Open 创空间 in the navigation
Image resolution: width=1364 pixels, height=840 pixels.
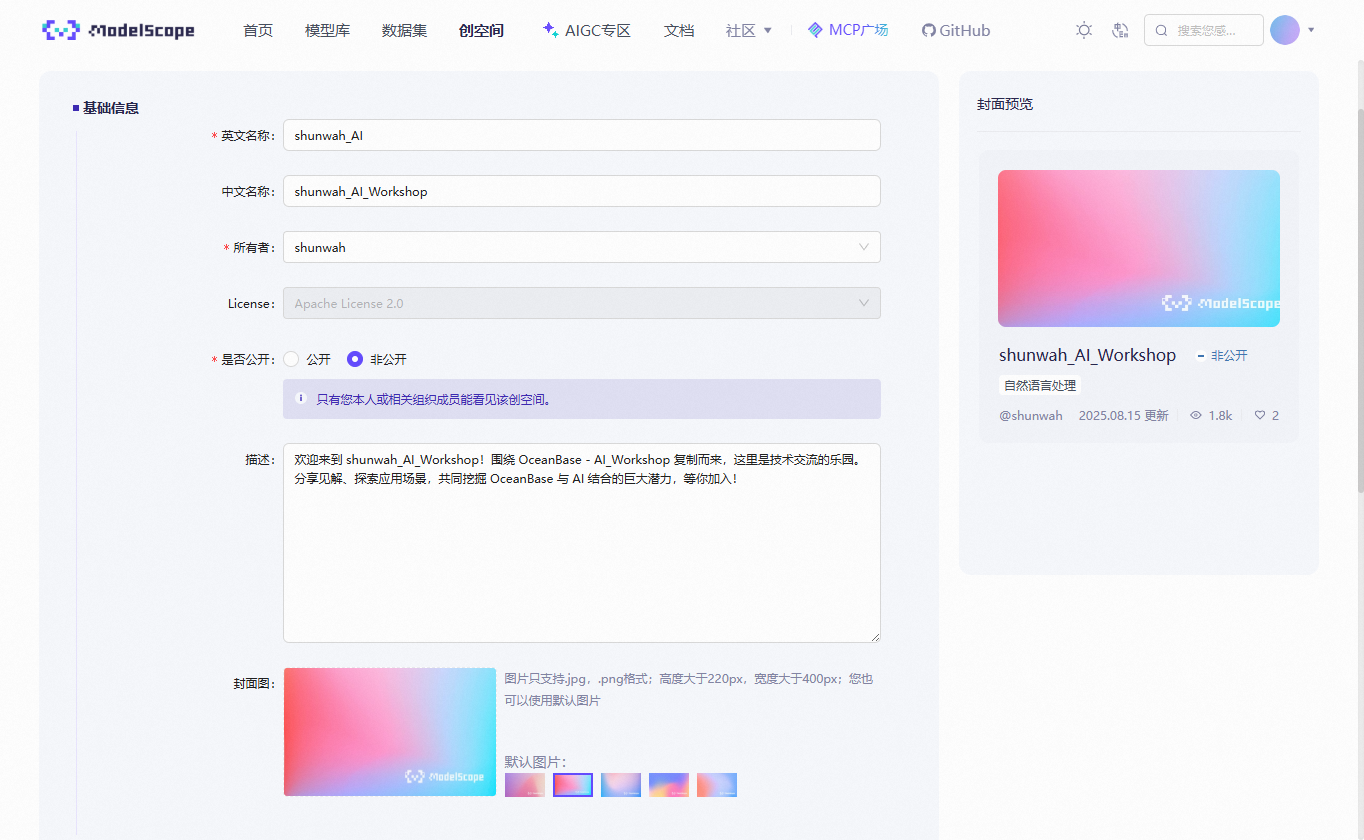coord(481,30)
